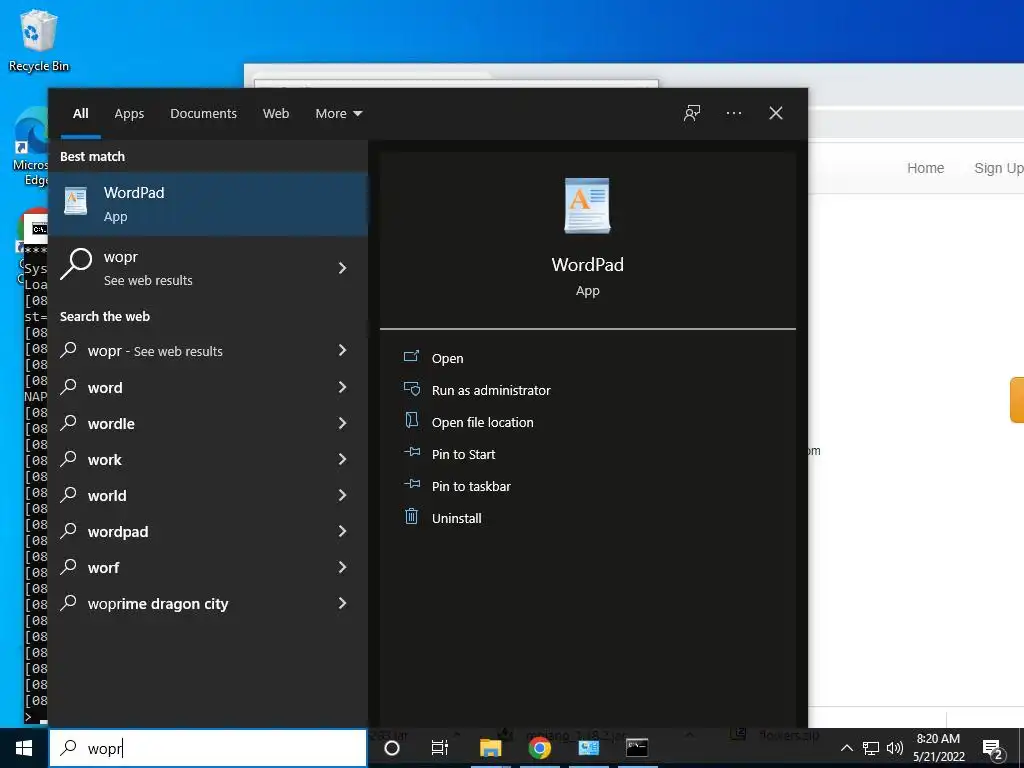Choose Uninstall for WordPad
The image size is (1024, 768).
(x=456, y=518)
